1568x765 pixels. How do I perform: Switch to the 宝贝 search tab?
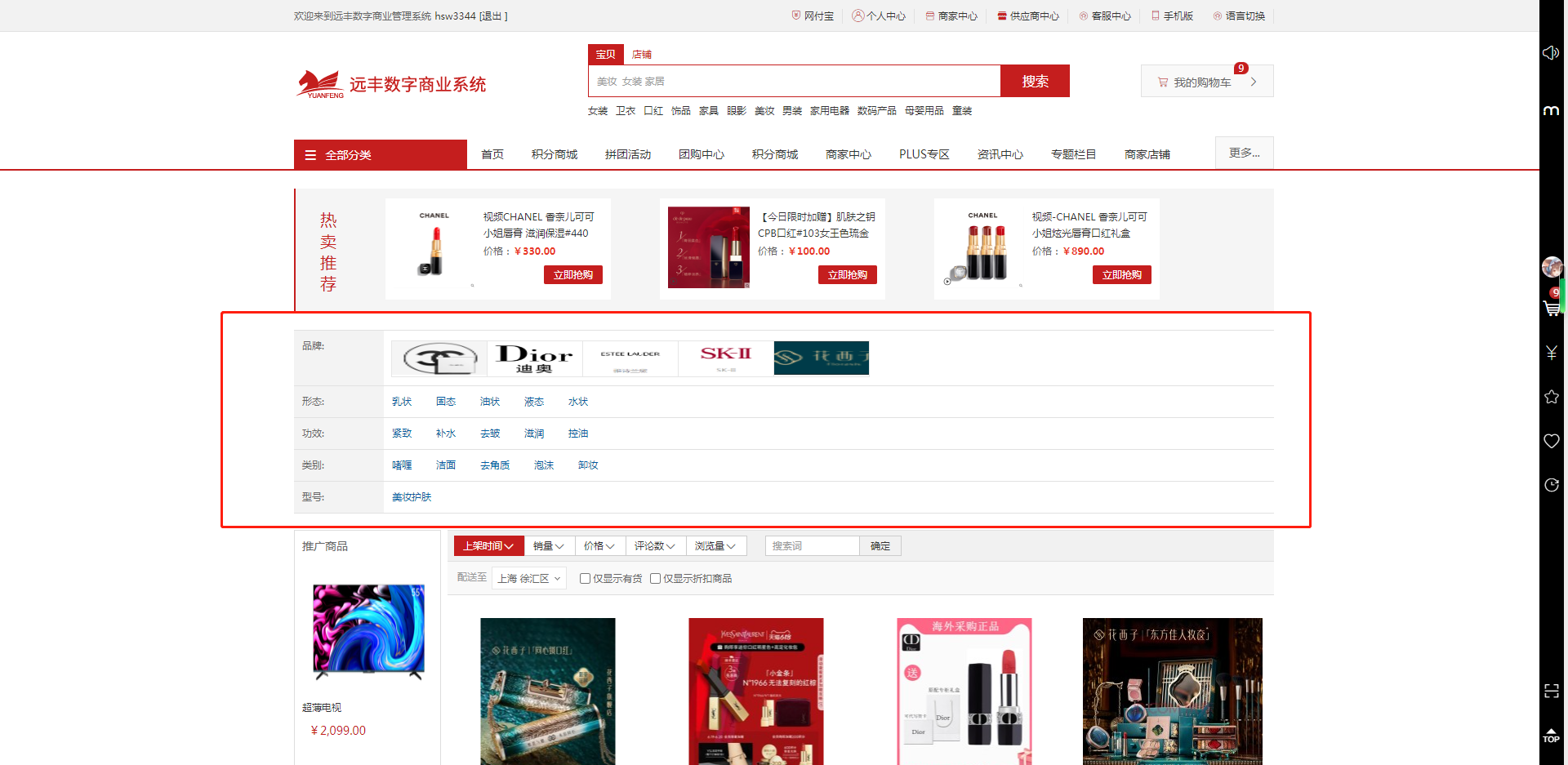[x=605, y=54]
